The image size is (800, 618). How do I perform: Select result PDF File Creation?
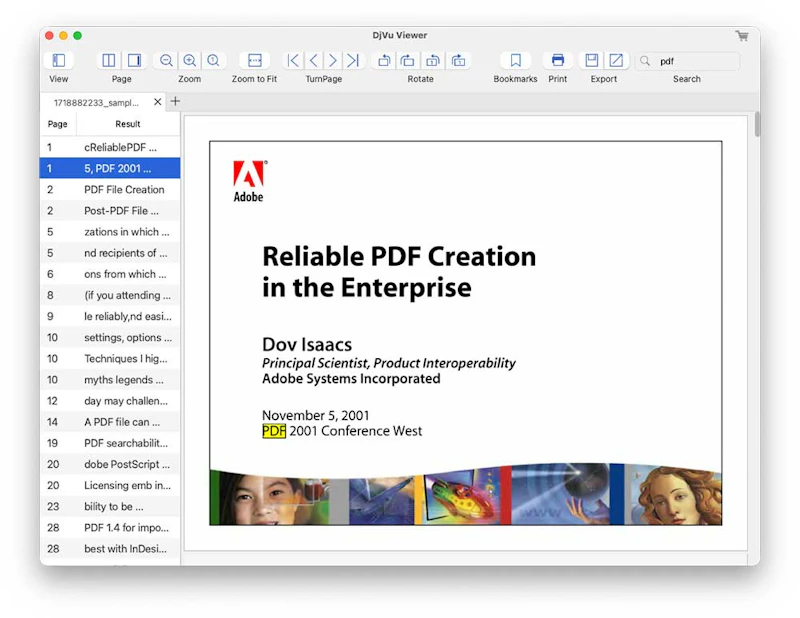(110, 190)
